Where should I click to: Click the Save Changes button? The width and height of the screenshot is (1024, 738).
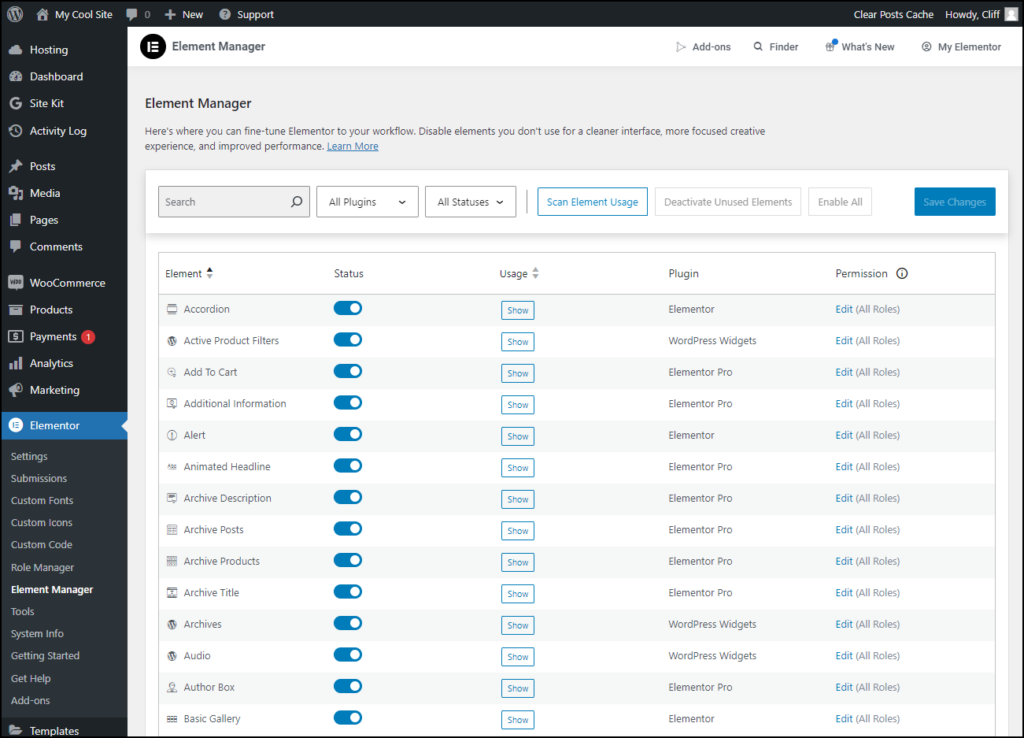click(954, 201)
